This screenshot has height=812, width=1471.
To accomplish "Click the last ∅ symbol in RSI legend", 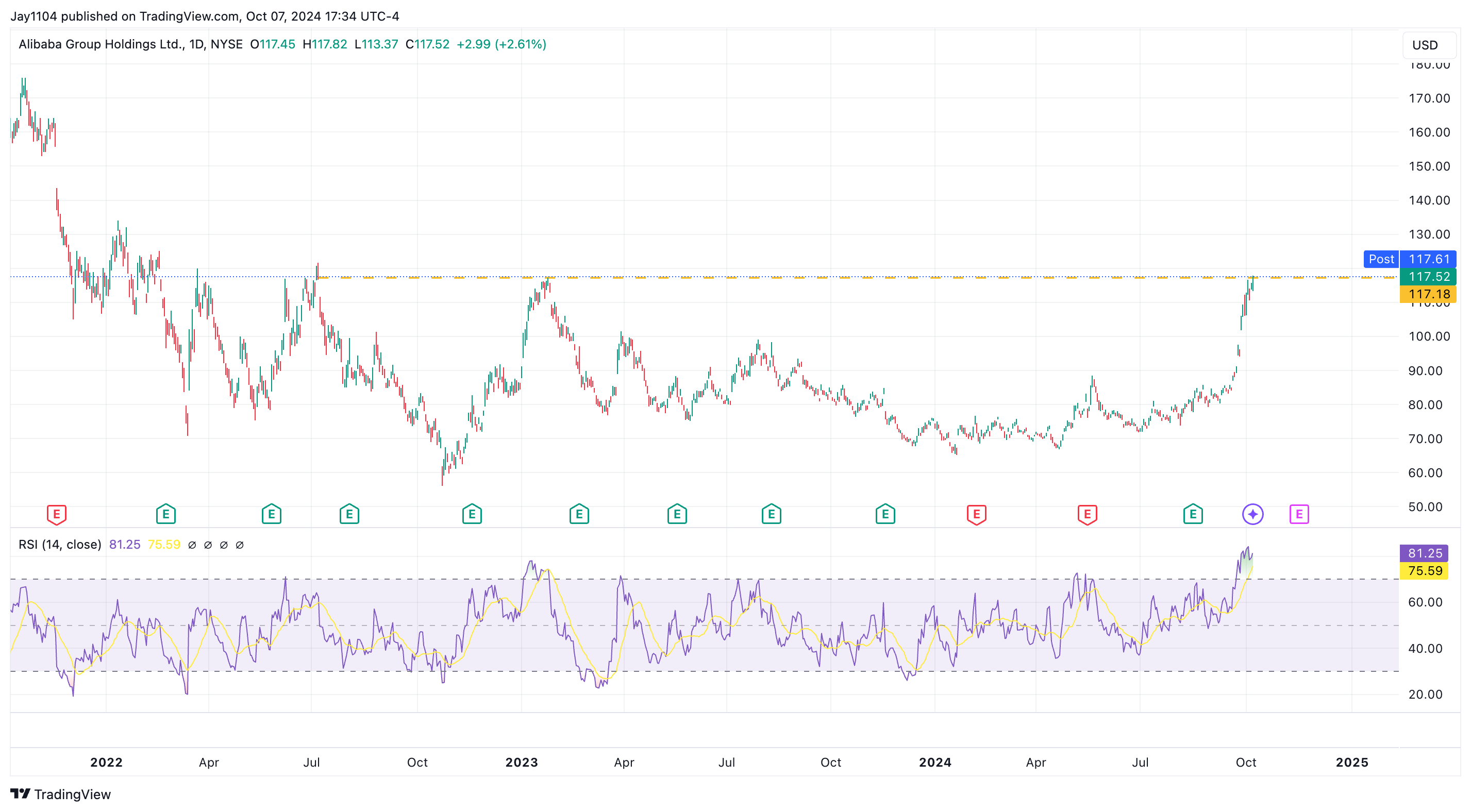I will click(240, 545).
